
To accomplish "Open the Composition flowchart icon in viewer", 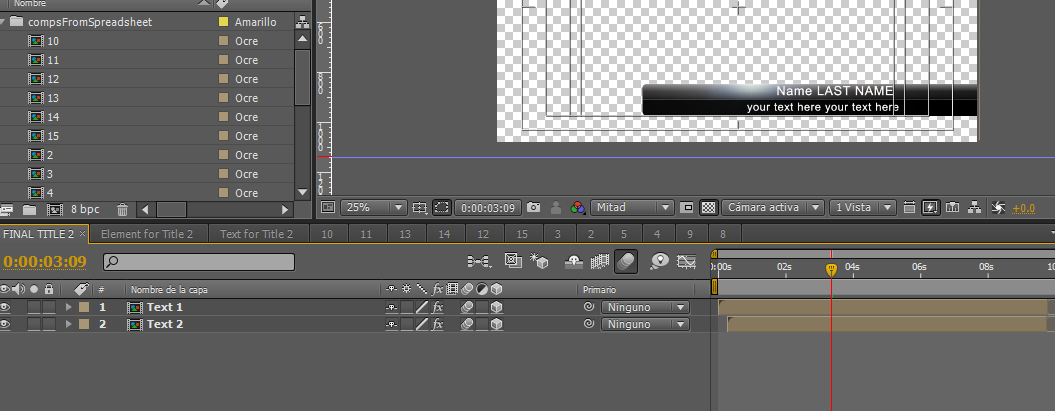I will click(x=974, y=207).
